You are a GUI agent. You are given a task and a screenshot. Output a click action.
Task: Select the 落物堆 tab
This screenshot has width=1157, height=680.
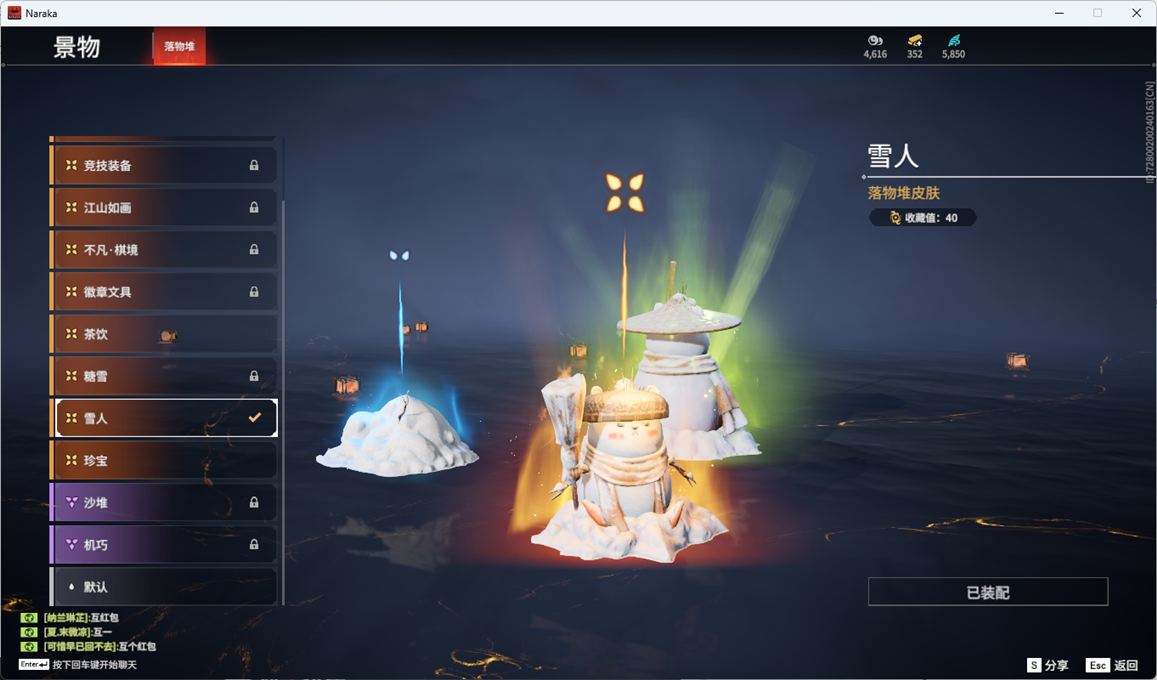tap(179, 46)
